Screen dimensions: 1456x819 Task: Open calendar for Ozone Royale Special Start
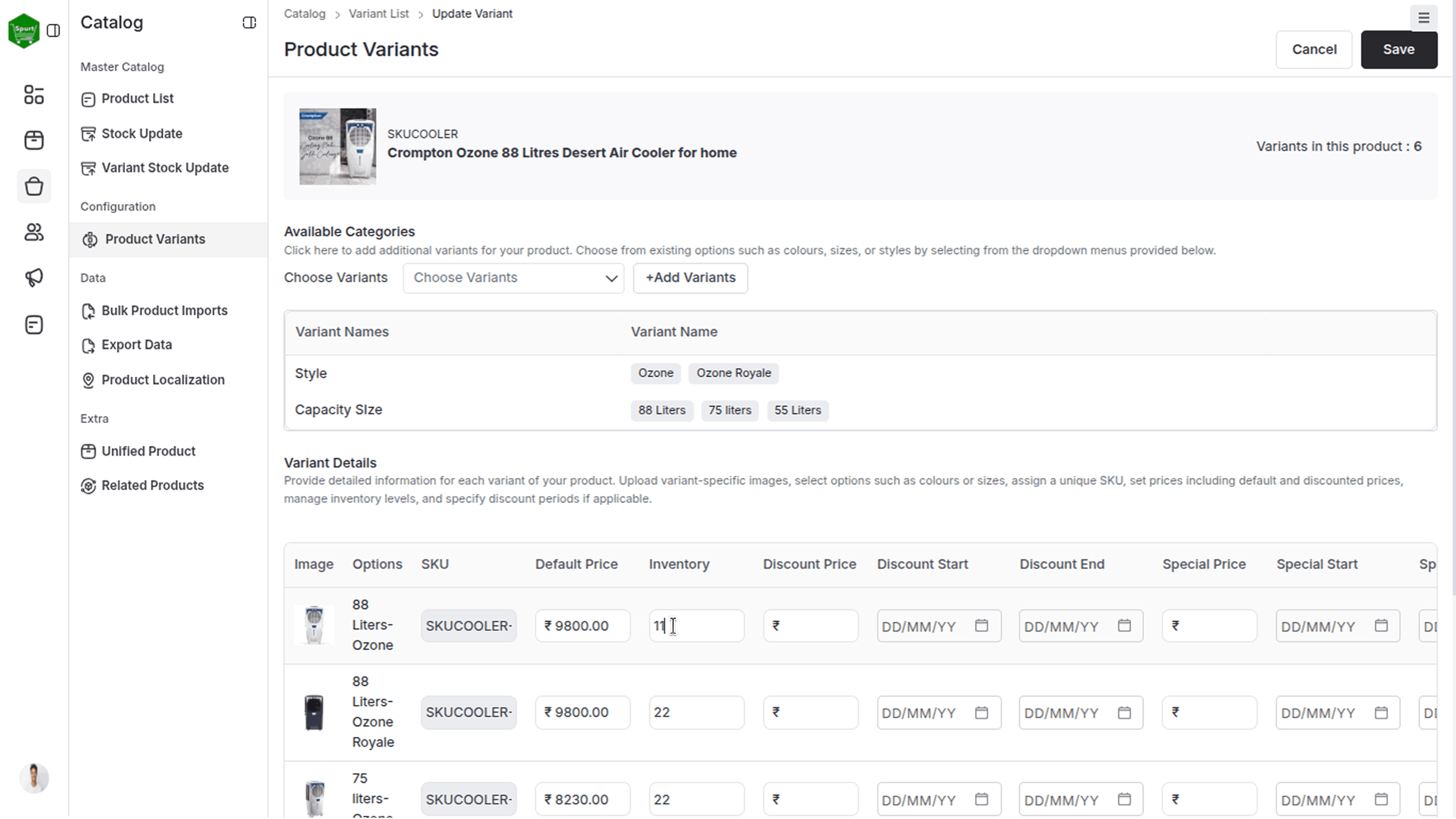click(1382, 713)
